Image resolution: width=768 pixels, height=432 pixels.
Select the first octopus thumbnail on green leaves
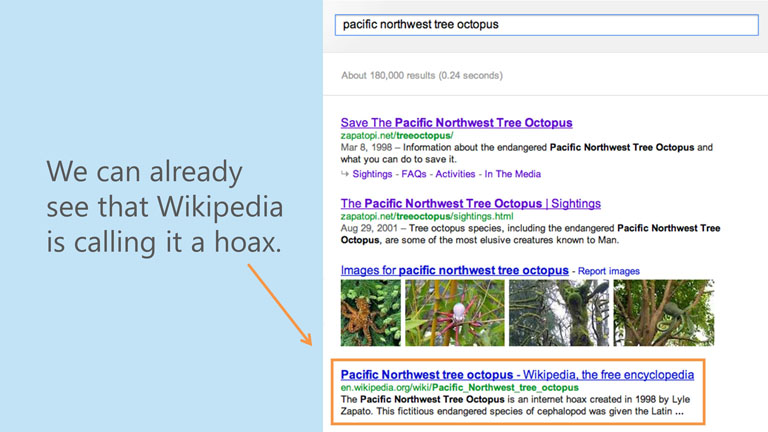point(370,313)
